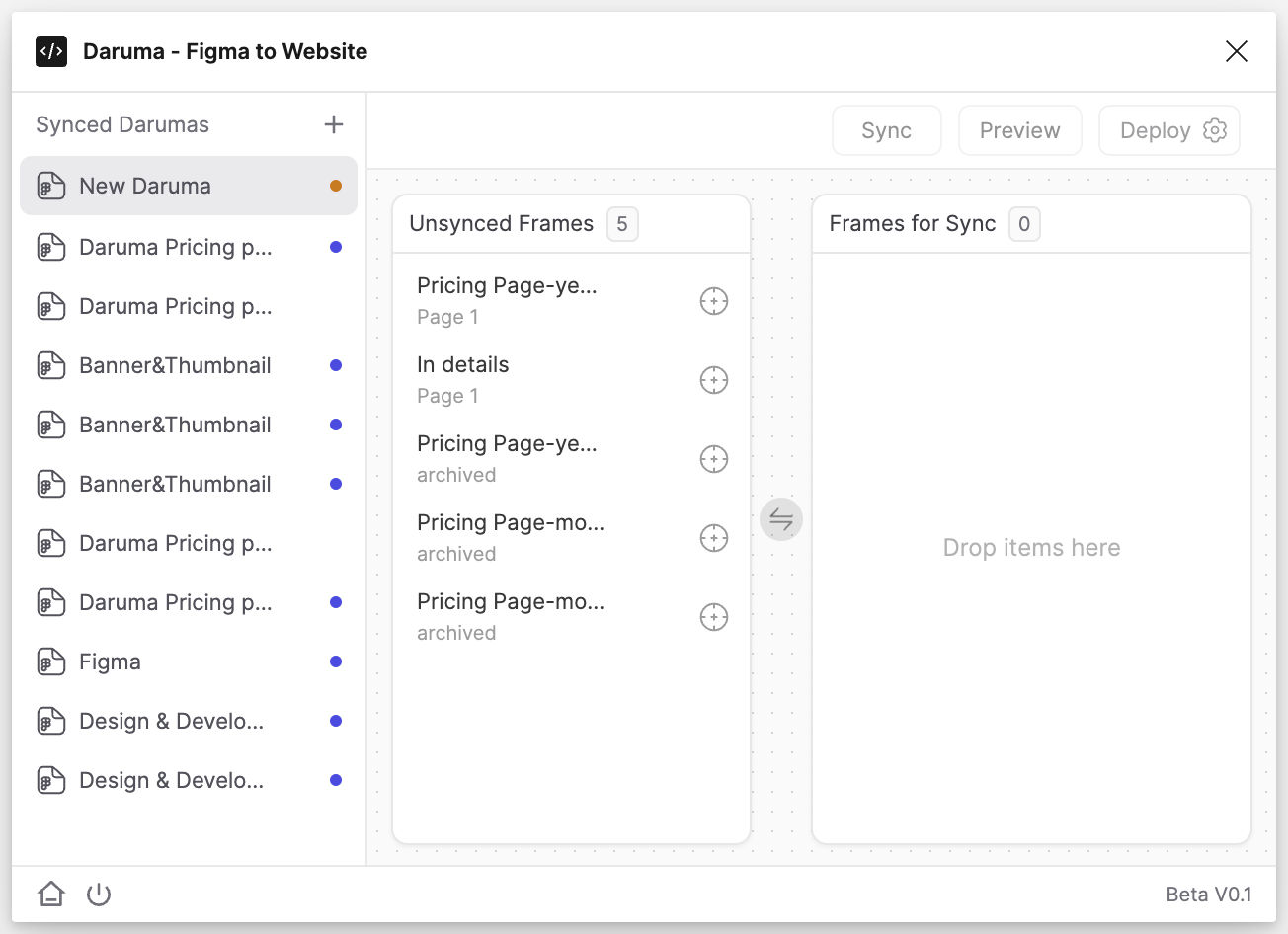This screenshot has width=1288, height=934.
Task: Select Pricing Page-ye... frame on Page 1
Action: click(x=572, y=301)
